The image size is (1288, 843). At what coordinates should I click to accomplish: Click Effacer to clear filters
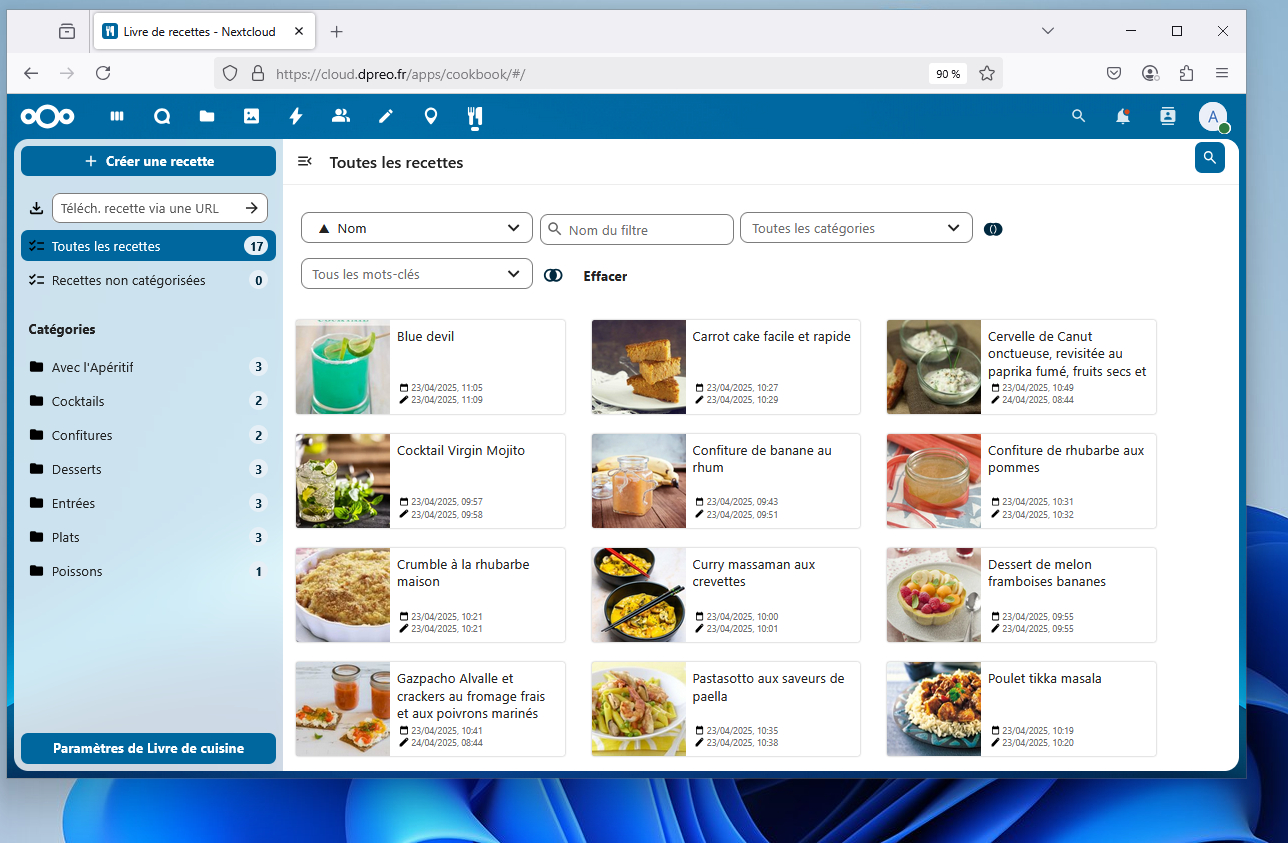[605, 276]
